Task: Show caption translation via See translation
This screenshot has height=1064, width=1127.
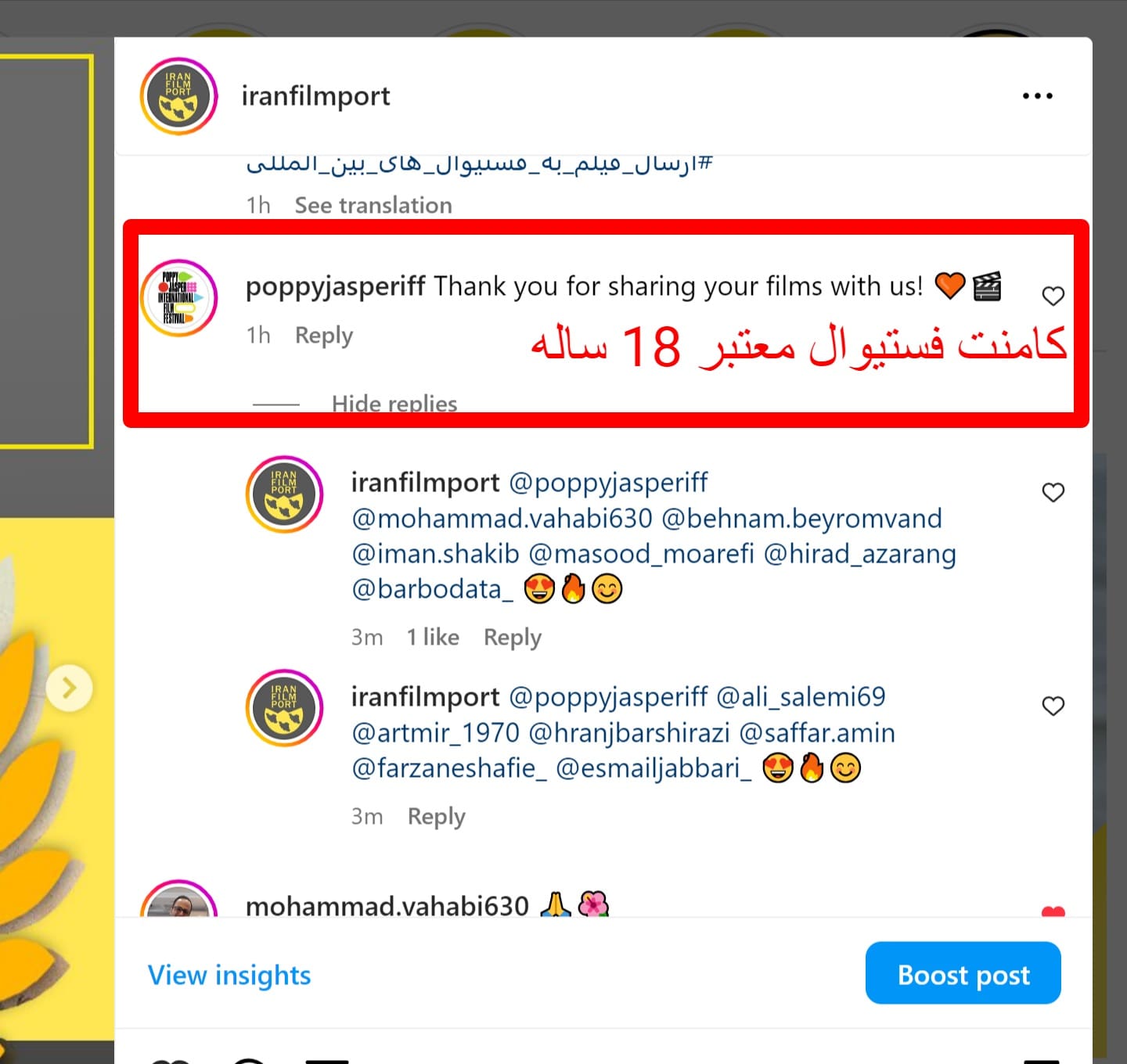Action: [373, 205]
